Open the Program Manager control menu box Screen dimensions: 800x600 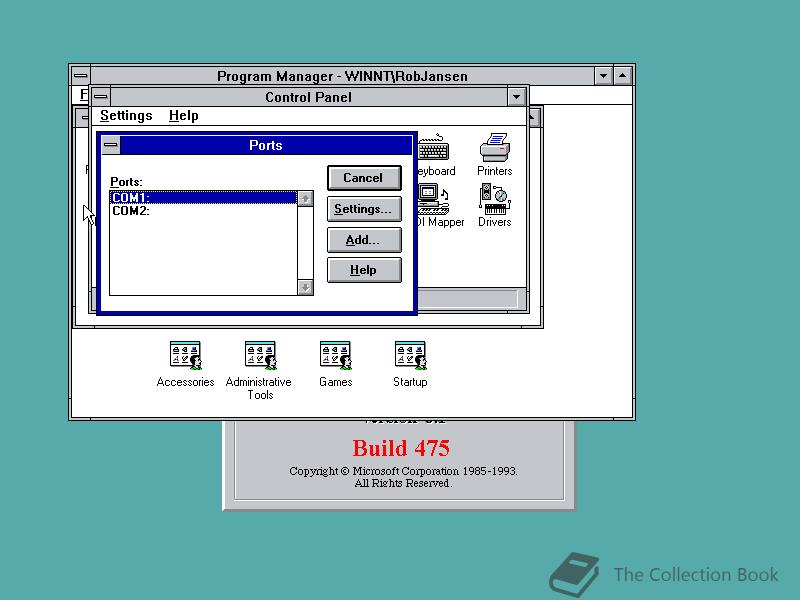click(81, 76)
